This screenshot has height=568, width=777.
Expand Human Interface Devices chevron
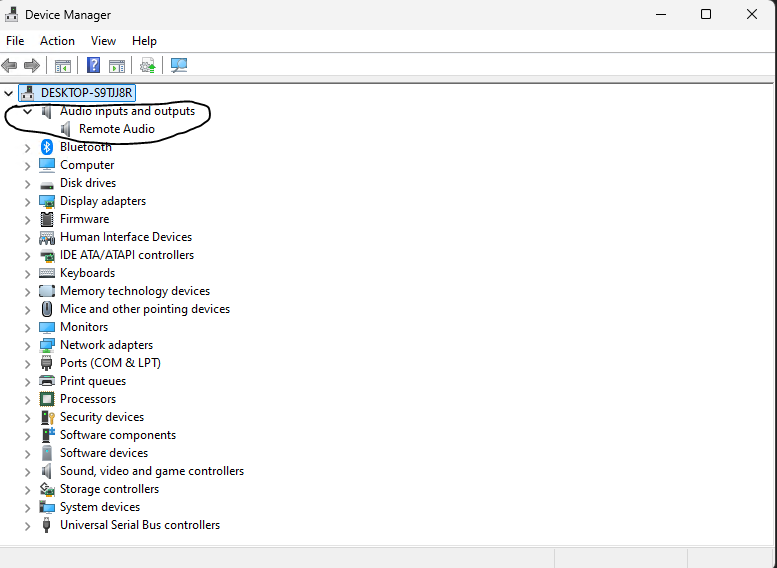click(x=27, y=238)
